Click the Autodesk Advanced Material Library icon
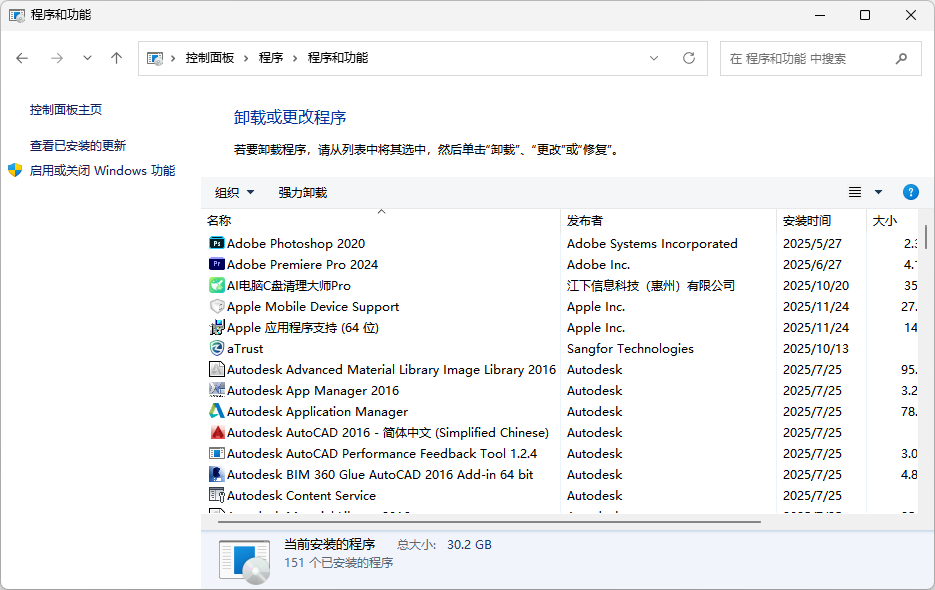Viewport: 935px width, 590px height. (216, 369)
